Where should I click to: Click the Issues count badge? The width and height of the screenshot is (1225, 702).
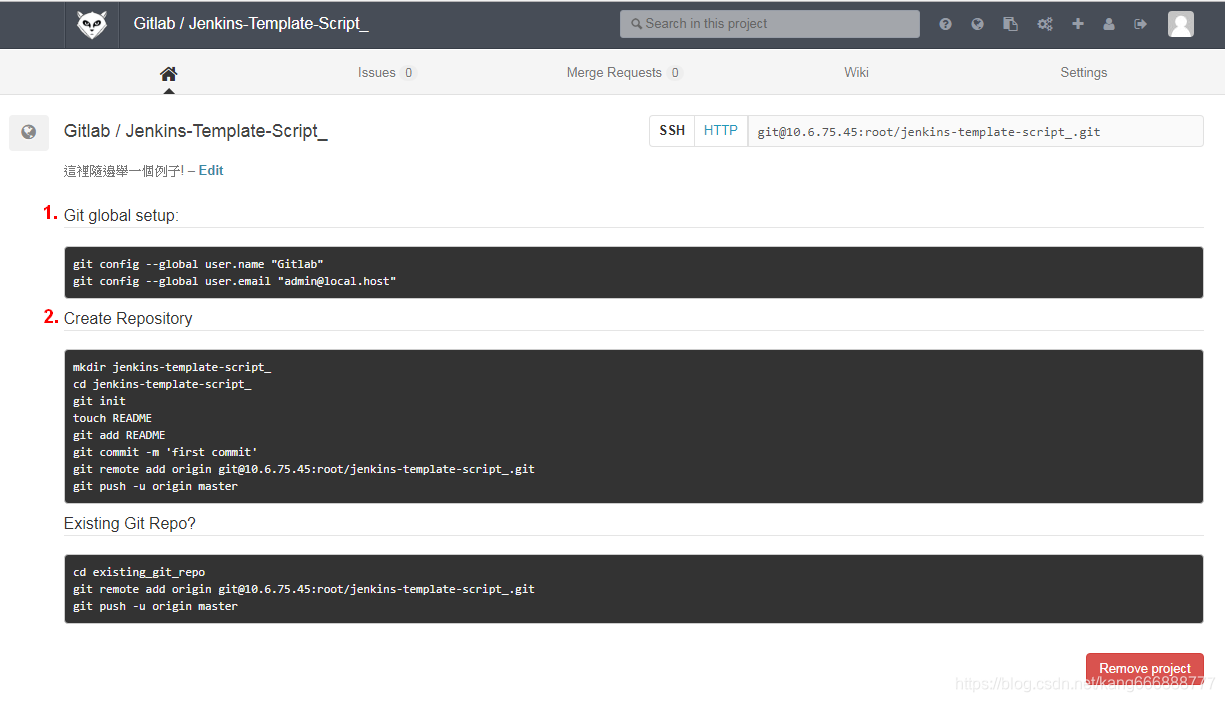(409, 73)
